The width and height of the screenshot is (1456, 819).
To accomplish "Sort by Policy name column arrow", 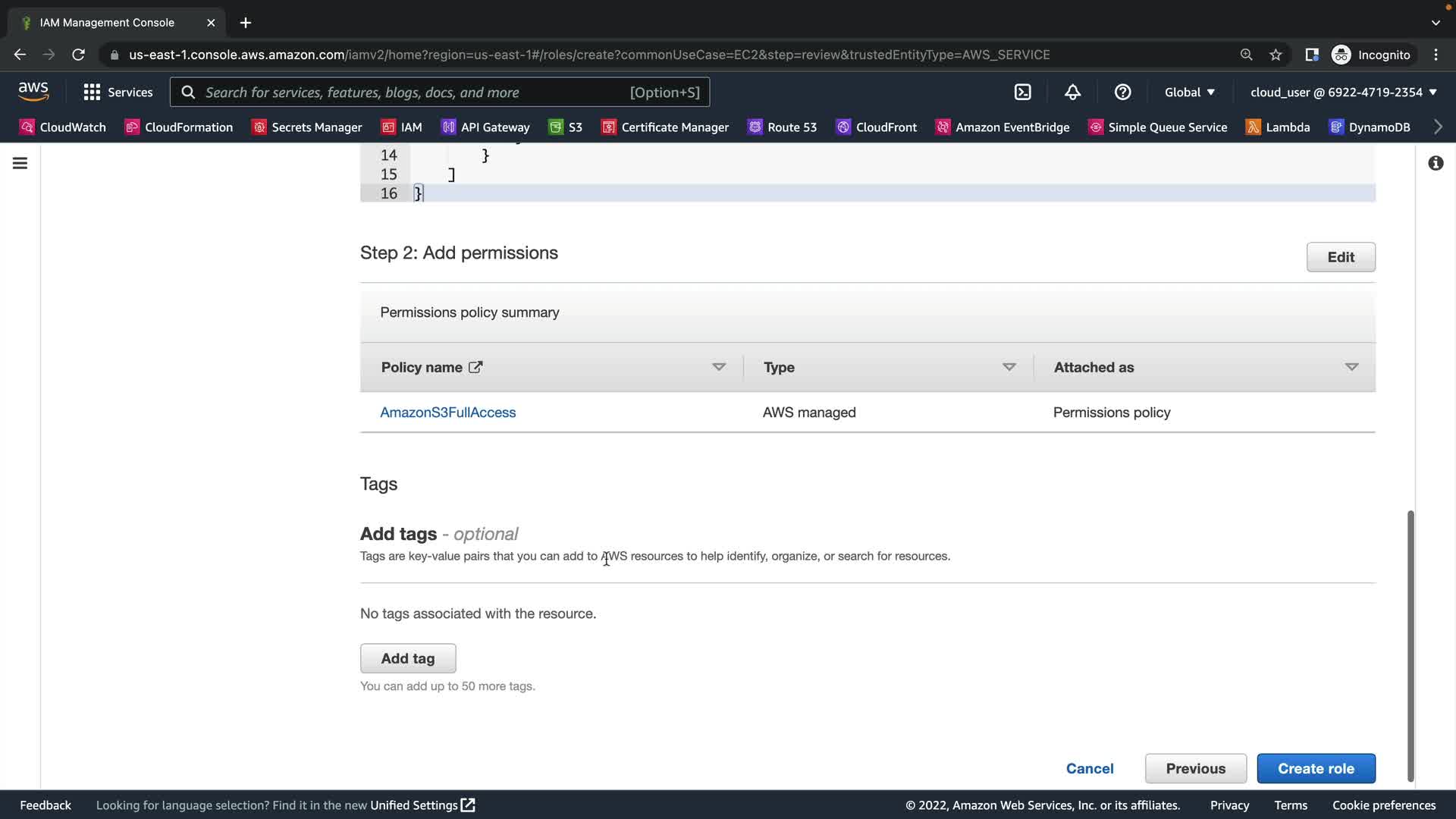I will pos(718,367).
